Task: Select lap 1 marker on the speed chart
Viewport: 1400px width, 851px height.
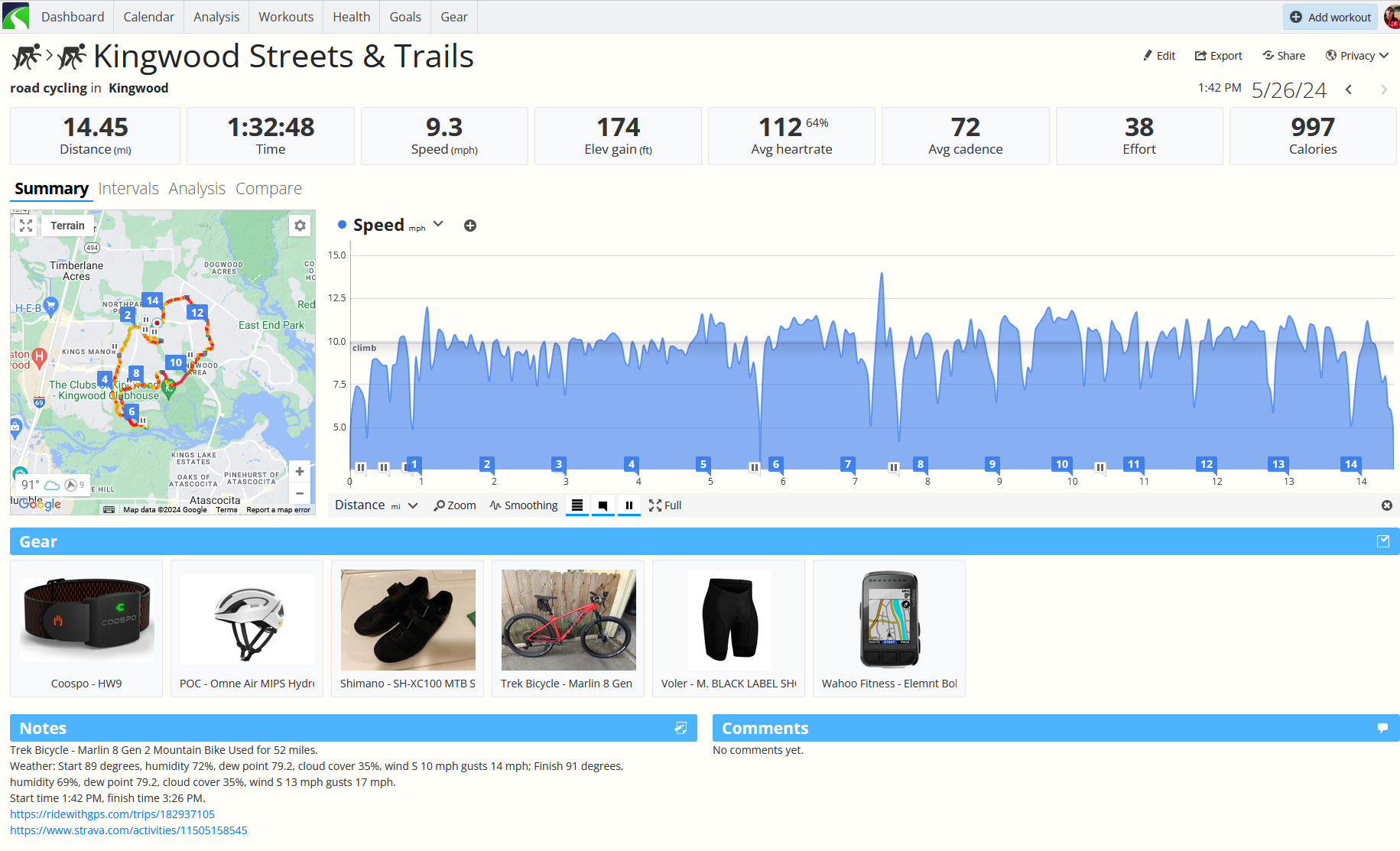Action: (414, 464)
